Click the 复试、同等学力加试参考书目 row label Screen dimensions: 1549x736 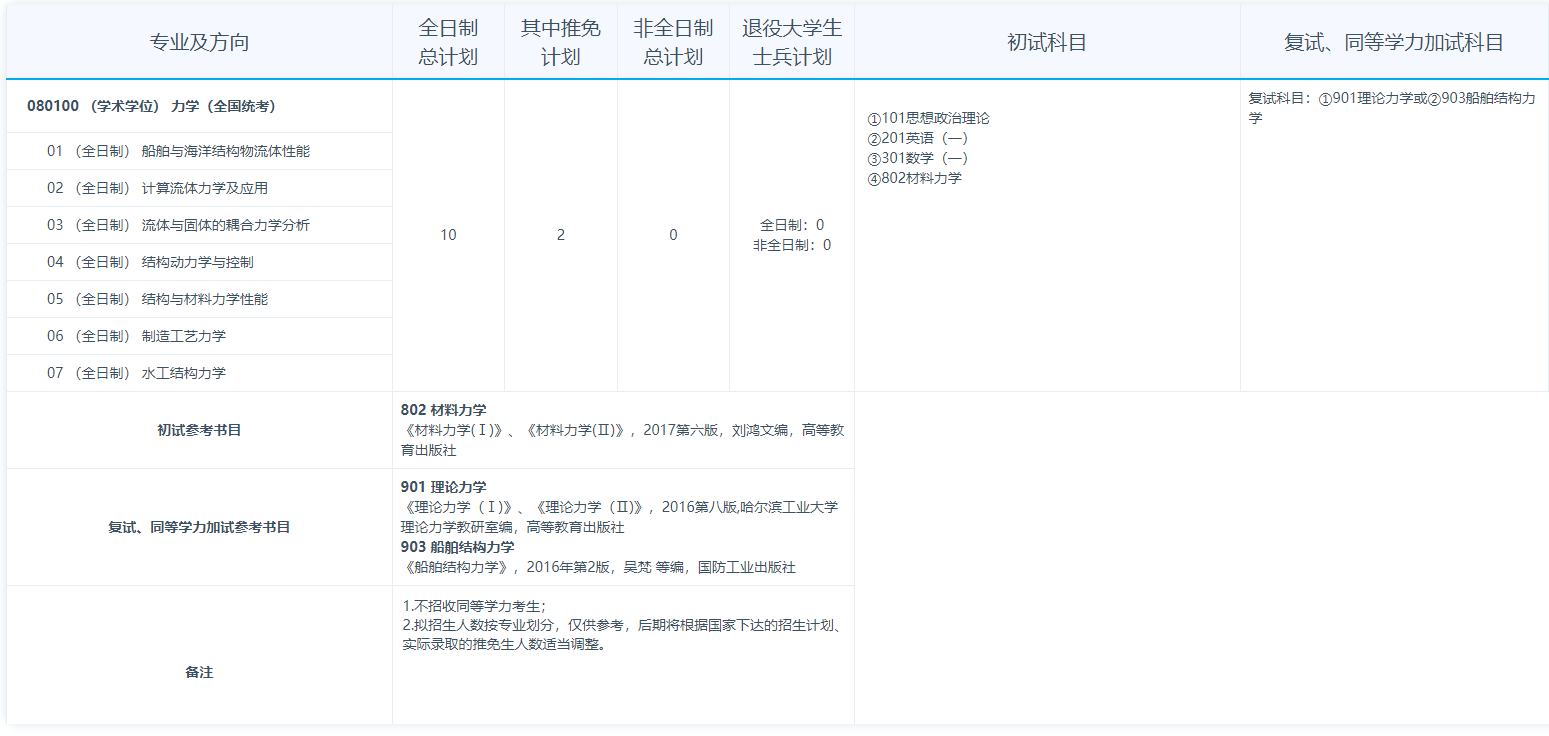coord(199,527)
